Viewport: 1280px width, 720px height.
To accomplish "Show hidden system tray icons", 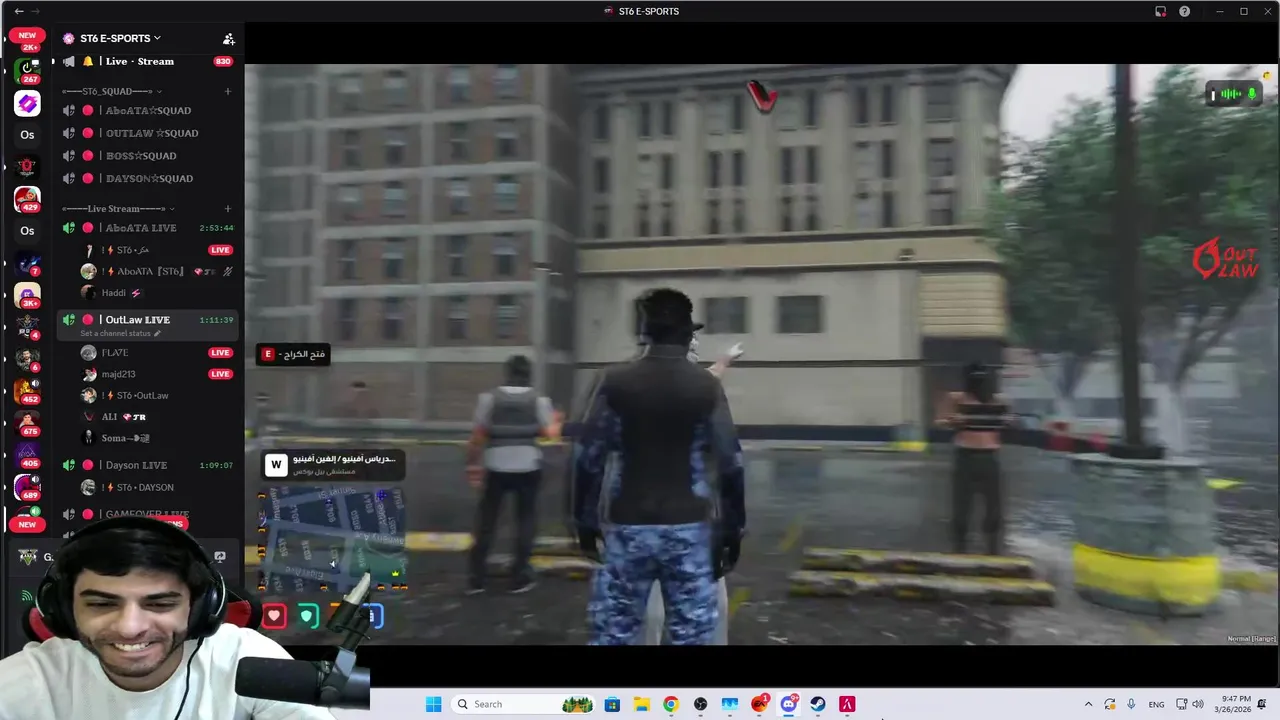I will [1088, 704].
